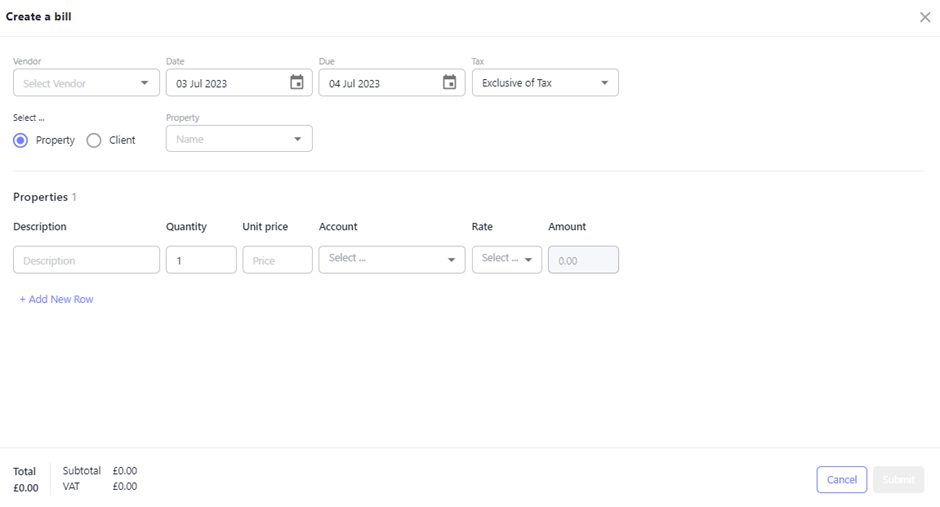Image resolution: width=940 pixels, height=507 pixels.
Task: Select the Client radio button
Action: (x=94, y=140)
